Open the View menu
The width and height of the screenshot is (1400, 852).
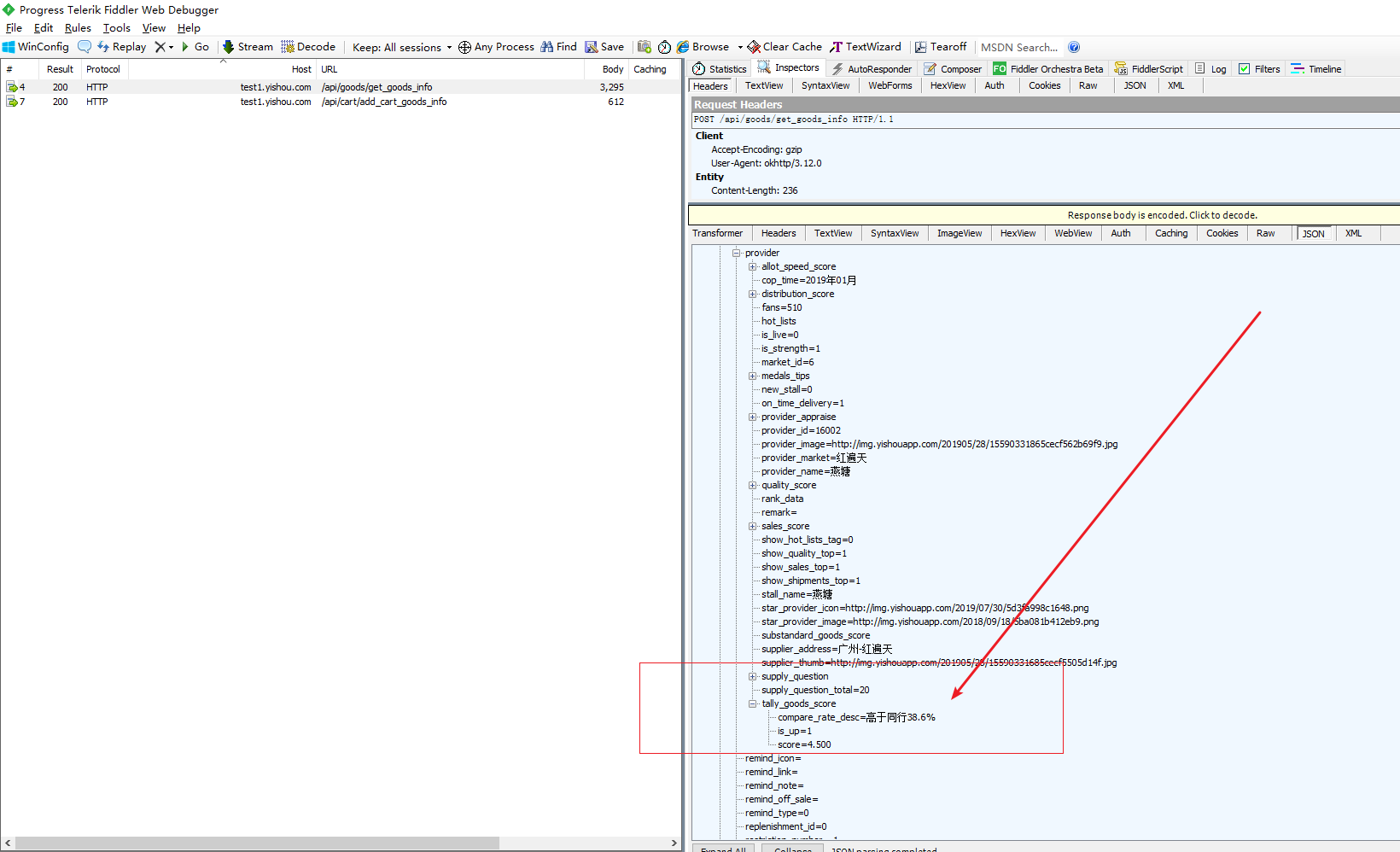point(154,28)
